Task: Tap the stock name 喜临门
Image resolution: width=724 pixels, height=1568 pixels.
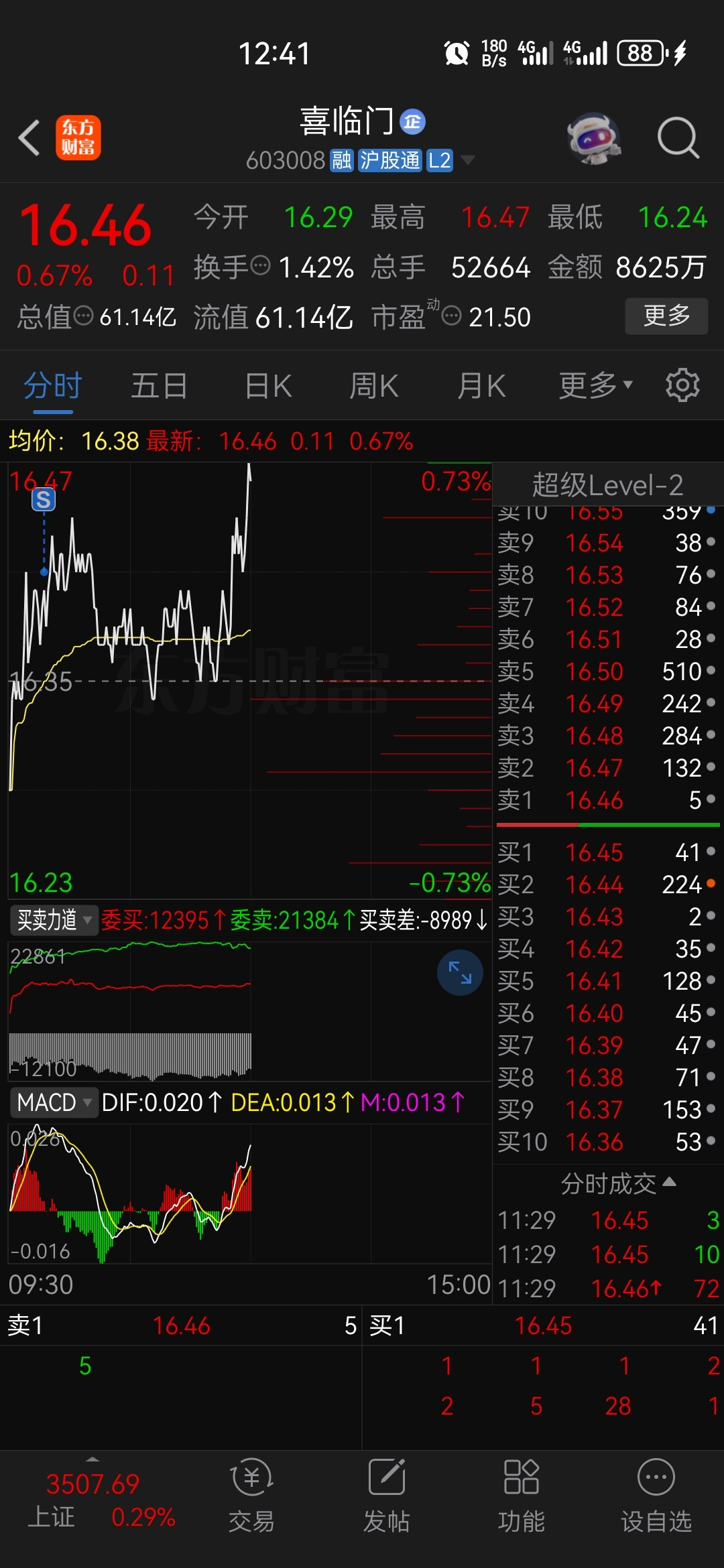Action: (347, 121)
